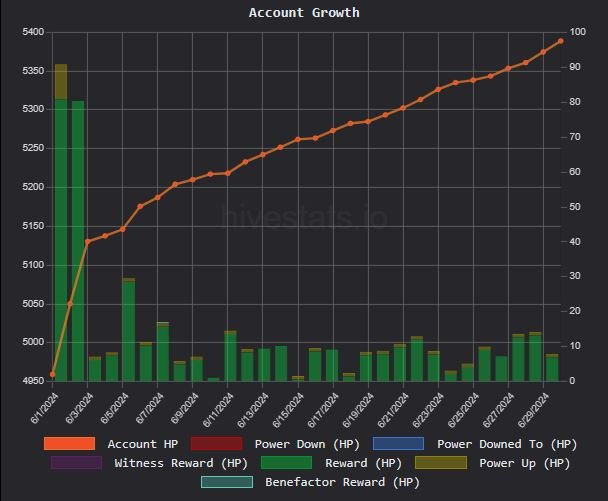Screen dimensions: 608x501
Task: Click the green reward bar at 6/5/2024
Action: 129,330
